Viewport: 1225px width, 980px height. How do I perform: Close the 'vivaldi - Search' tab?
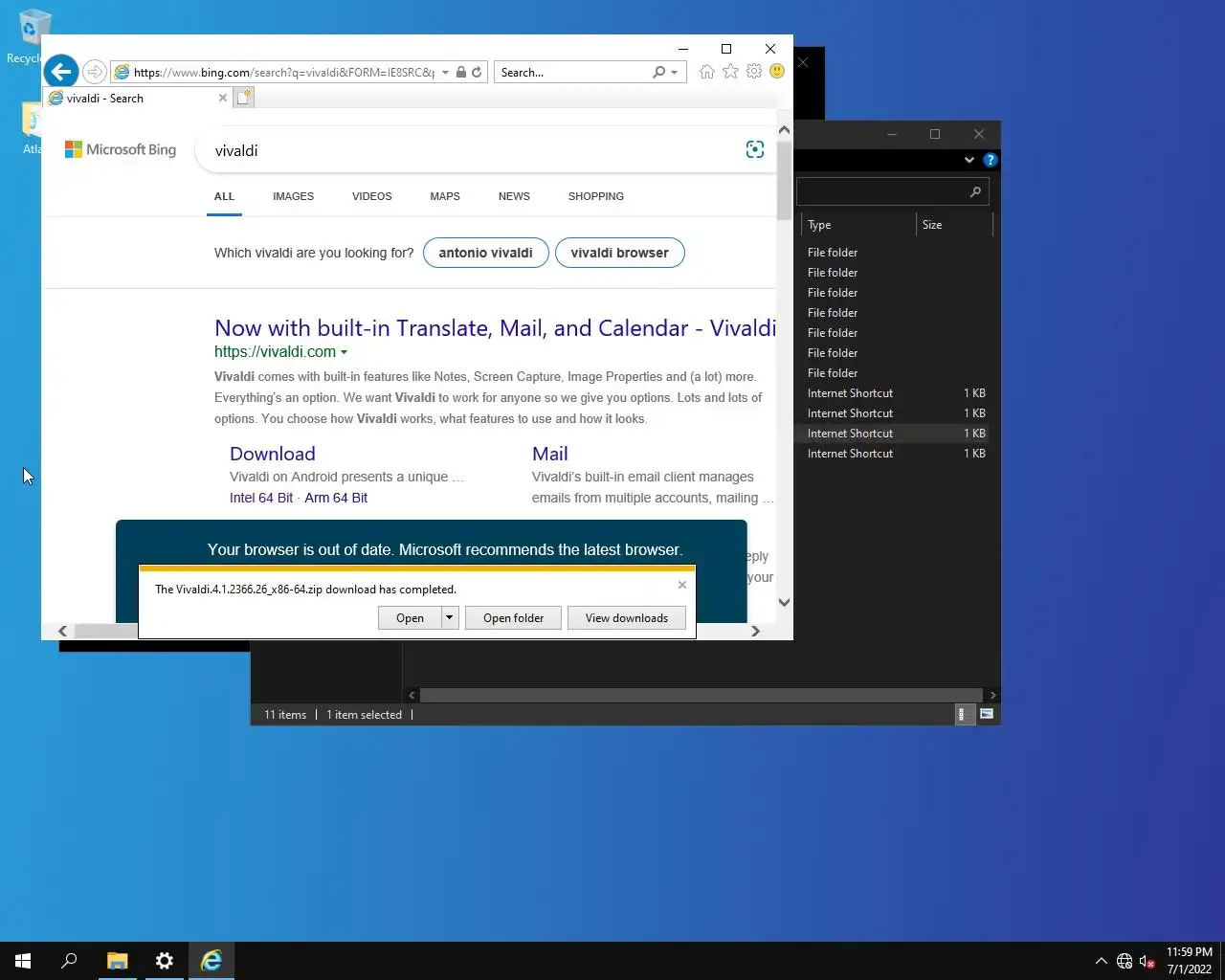coord(223,98)
